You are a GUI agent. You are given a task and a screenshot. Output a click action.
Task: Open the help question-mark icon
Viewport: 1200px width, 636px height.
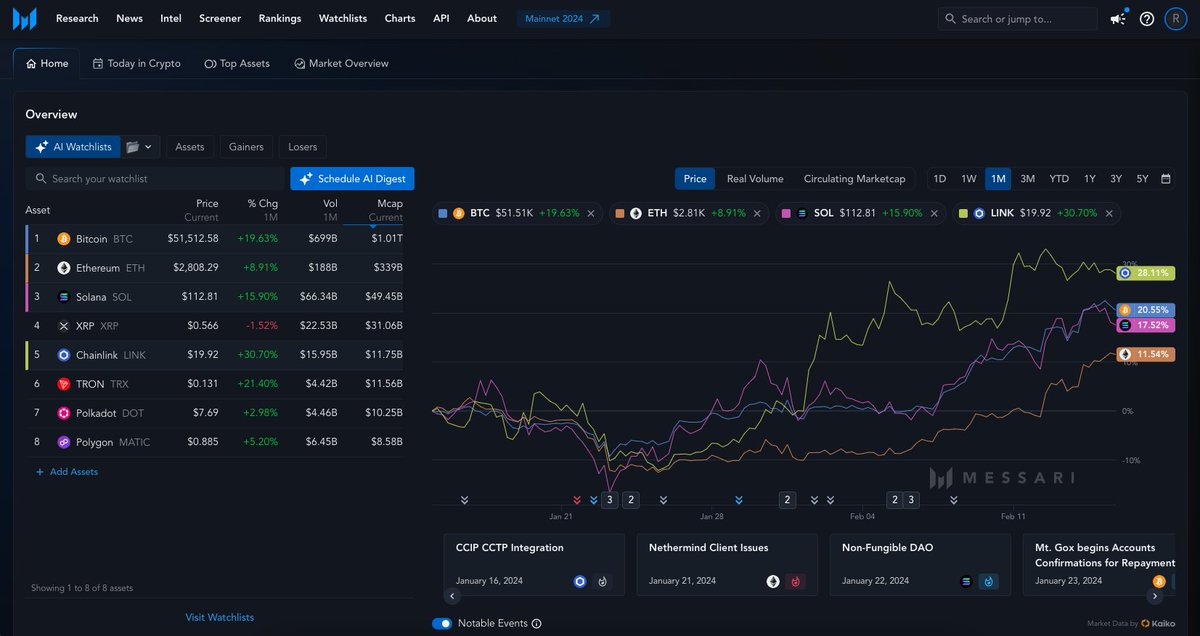[1147, 19]
